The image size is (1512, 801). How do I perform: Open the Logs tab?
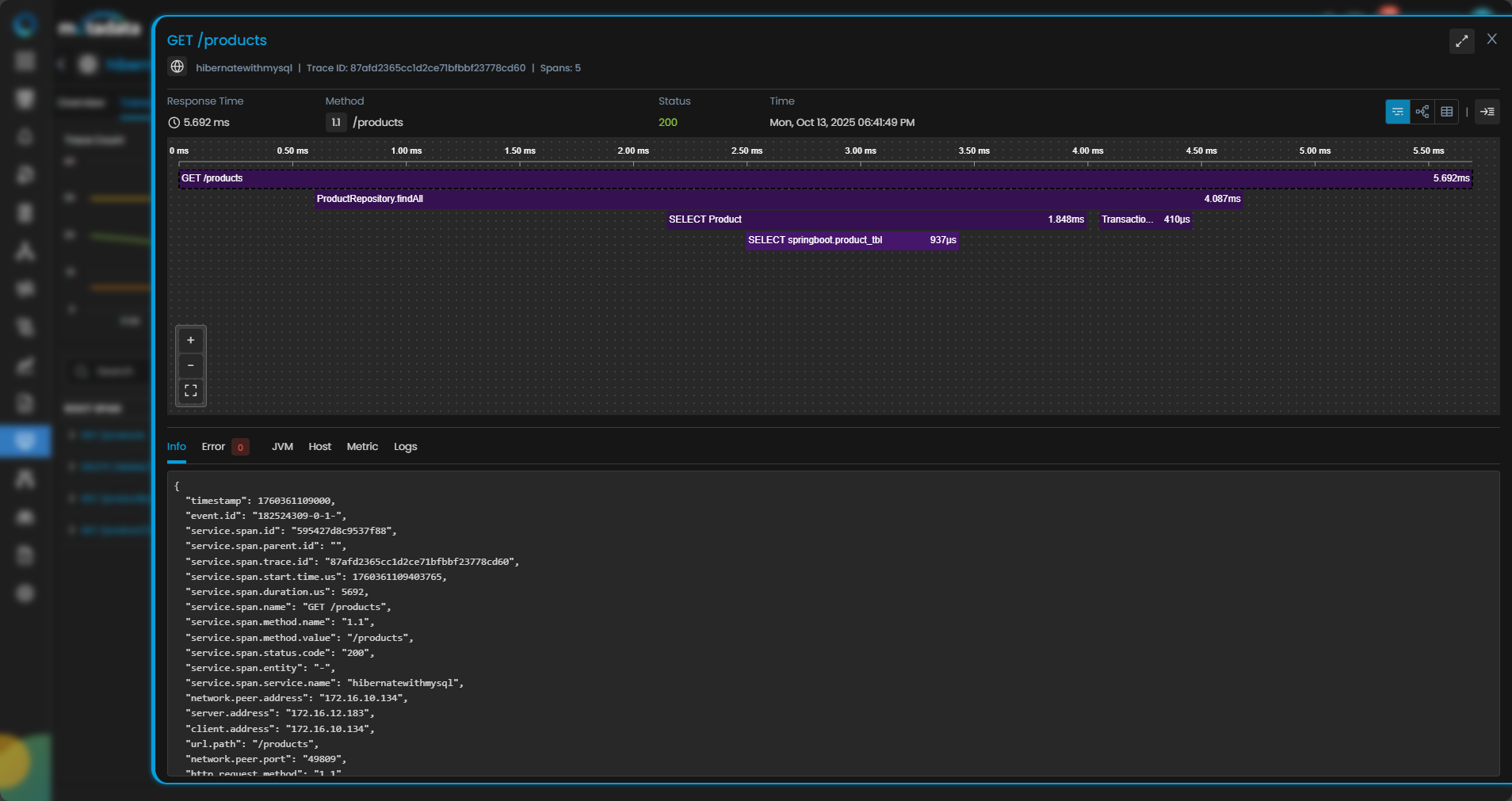tap(405, 447)
